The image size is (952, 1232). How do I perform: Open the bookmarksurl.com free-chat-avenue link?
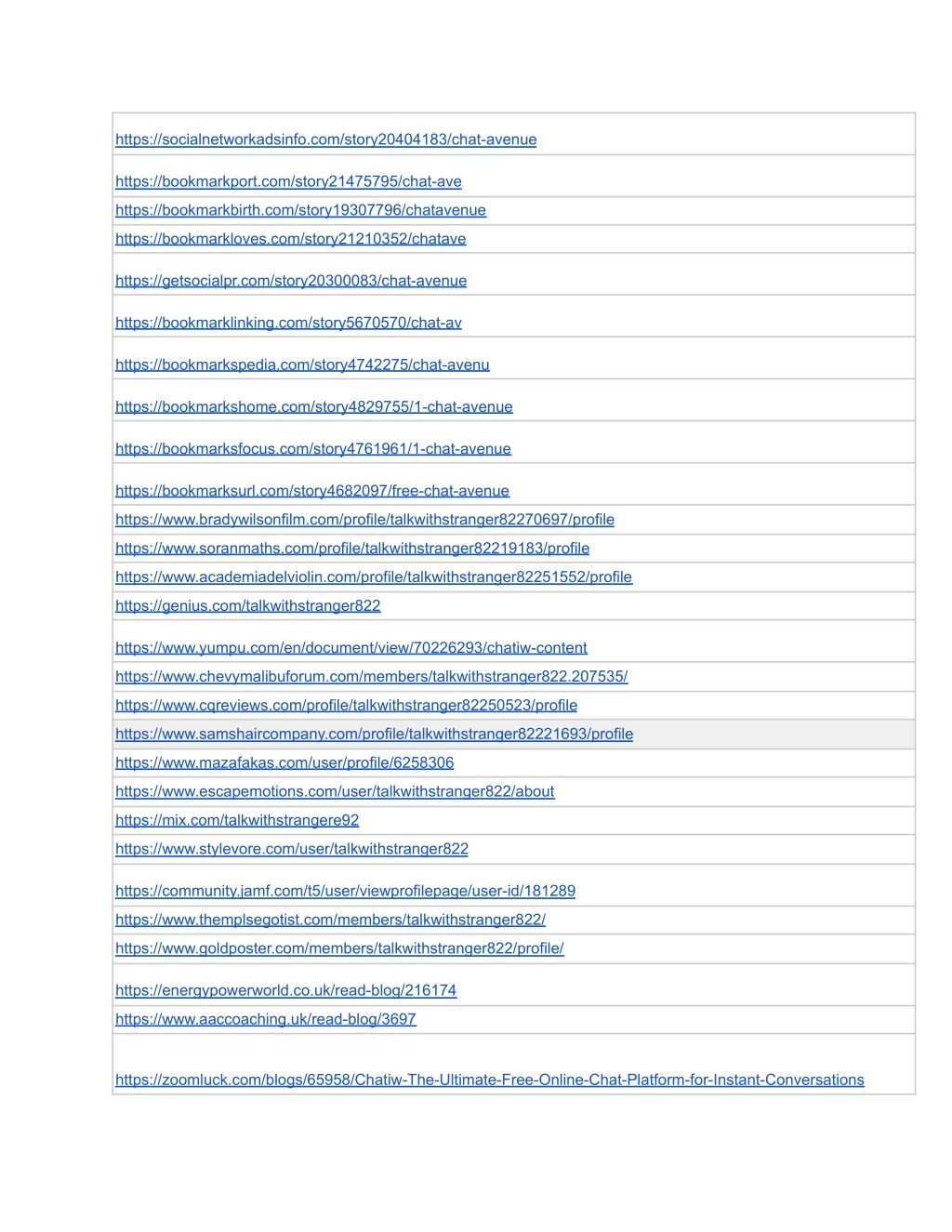click(312, 491)
